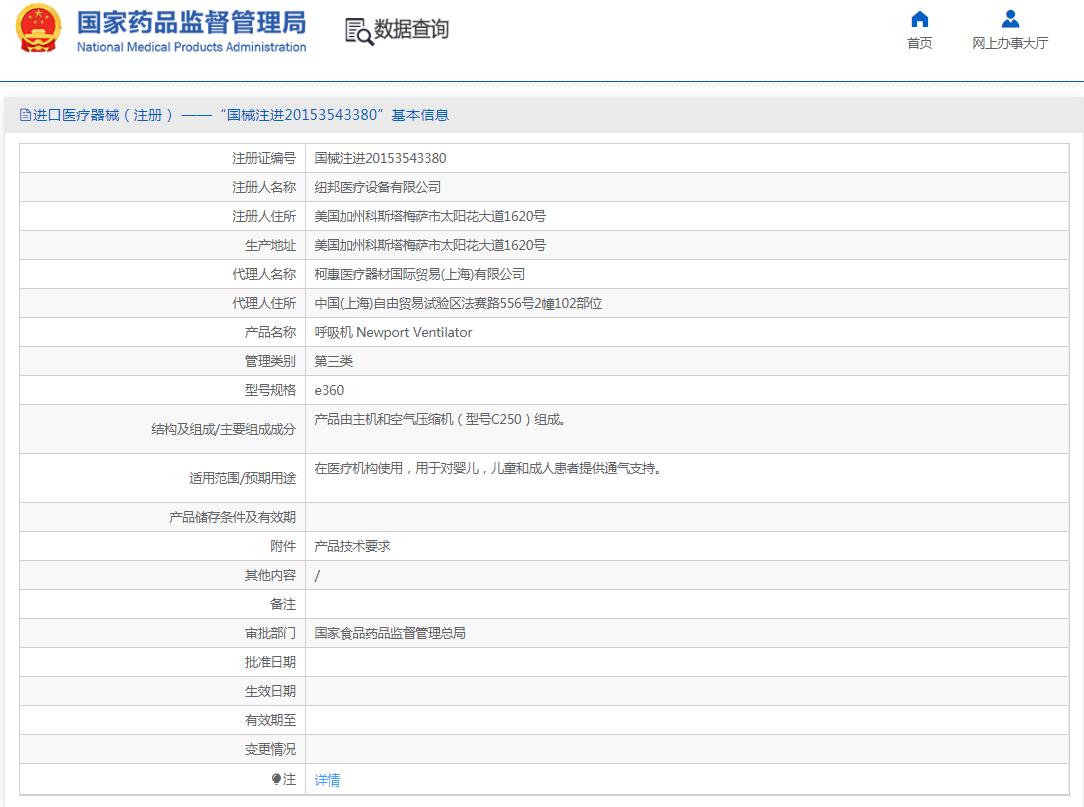Click the 第三类 management category value
Screen dimensions: 1084x807
pyautogui.click(x=334, y=361)
